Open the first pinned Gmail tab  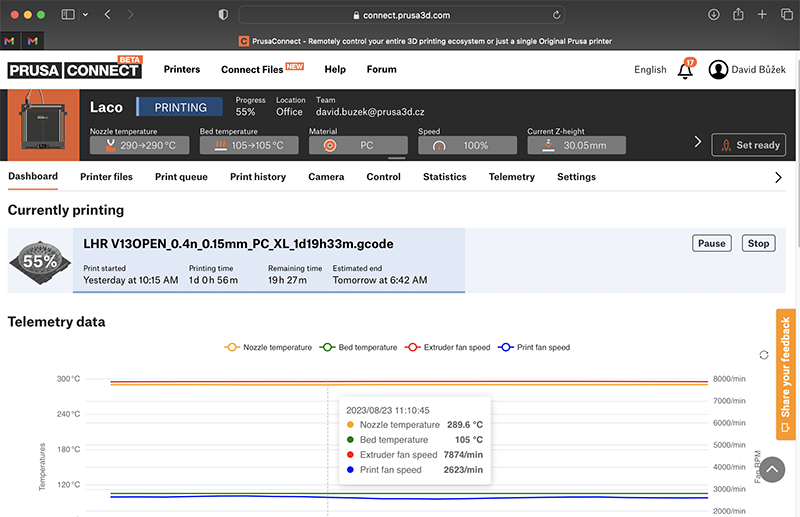(x=9, y=41)
